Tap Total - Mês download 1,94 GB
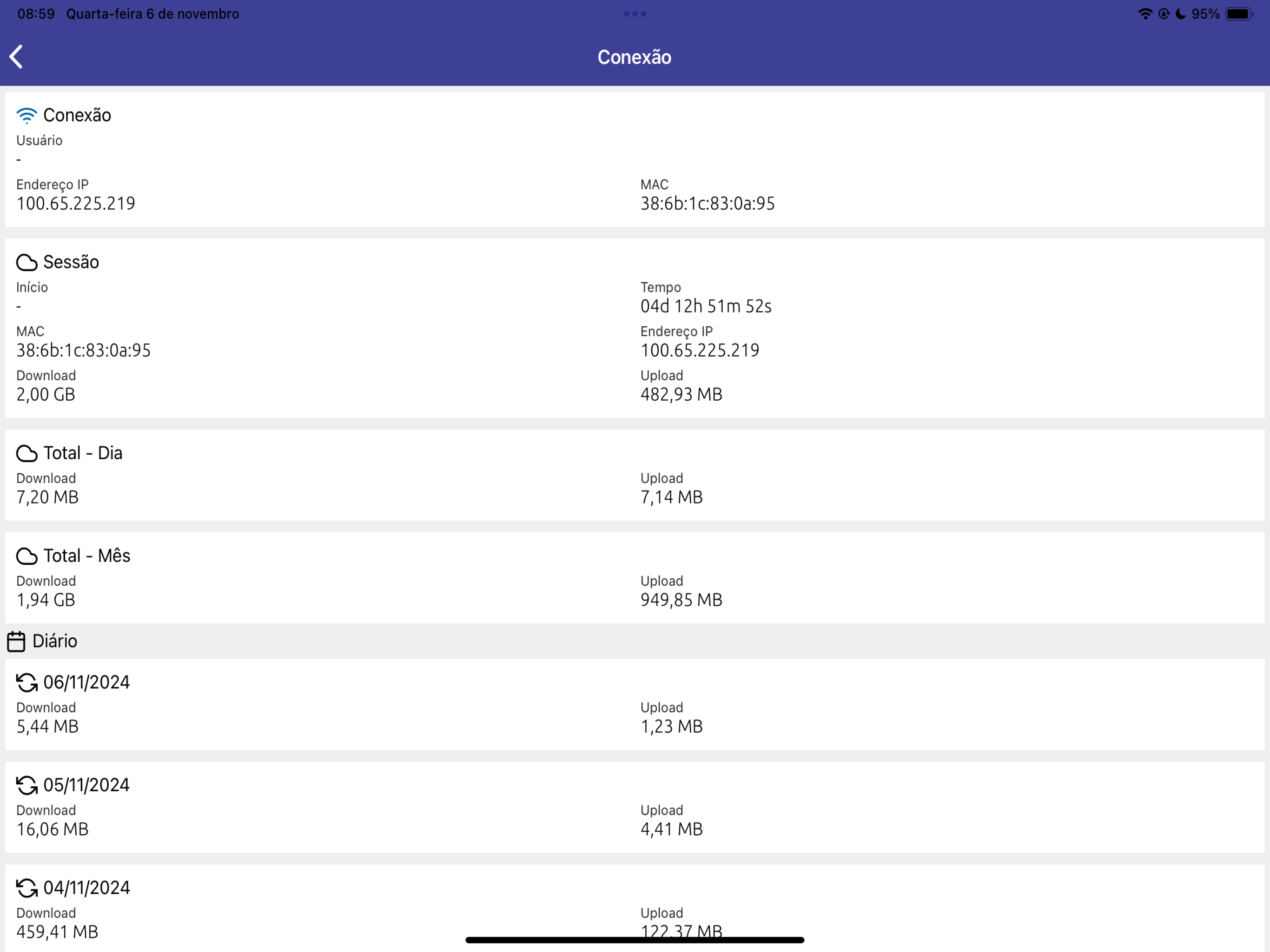This screenshot has height=952, width=1270. coord(46,600)
